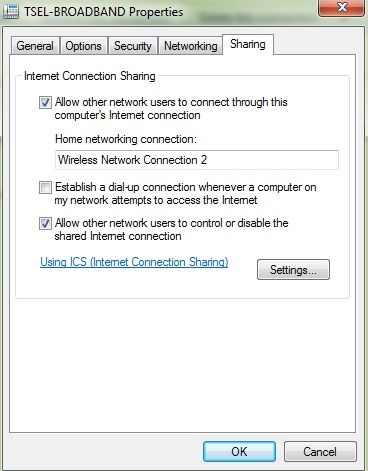Screen dimensions: 368x471
Task: Click the Sharing tab
Action: [x=248, y=44]
